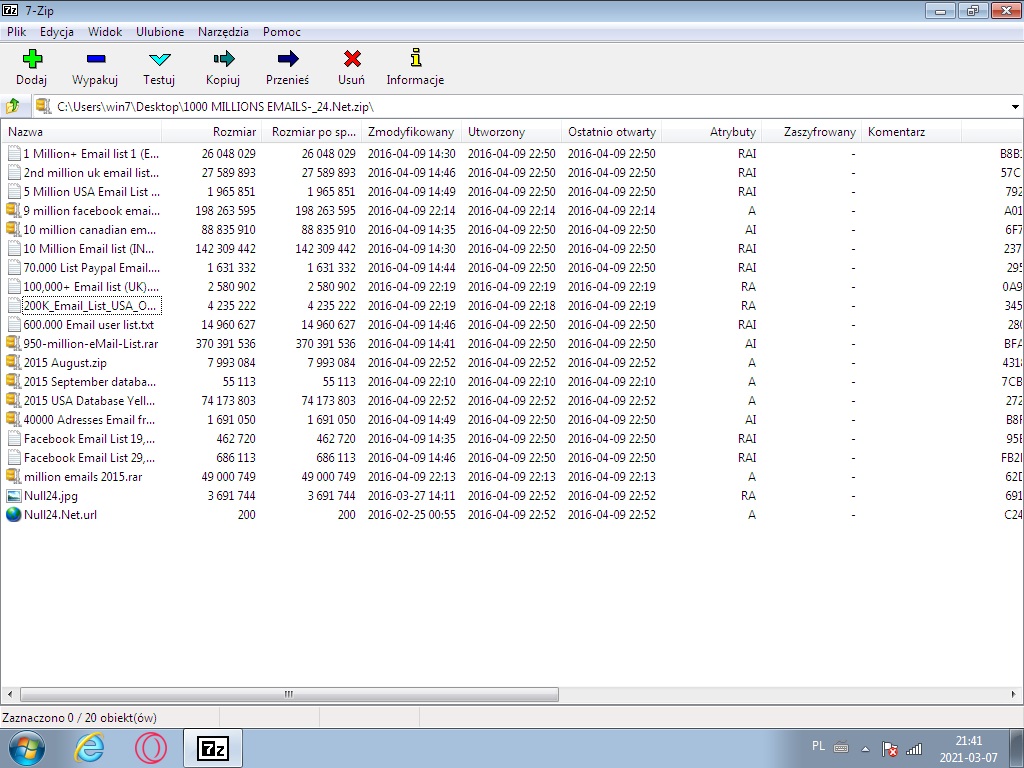Click archive icon of 2015 August.zip
1024x768 pixels.
point(13,362)
